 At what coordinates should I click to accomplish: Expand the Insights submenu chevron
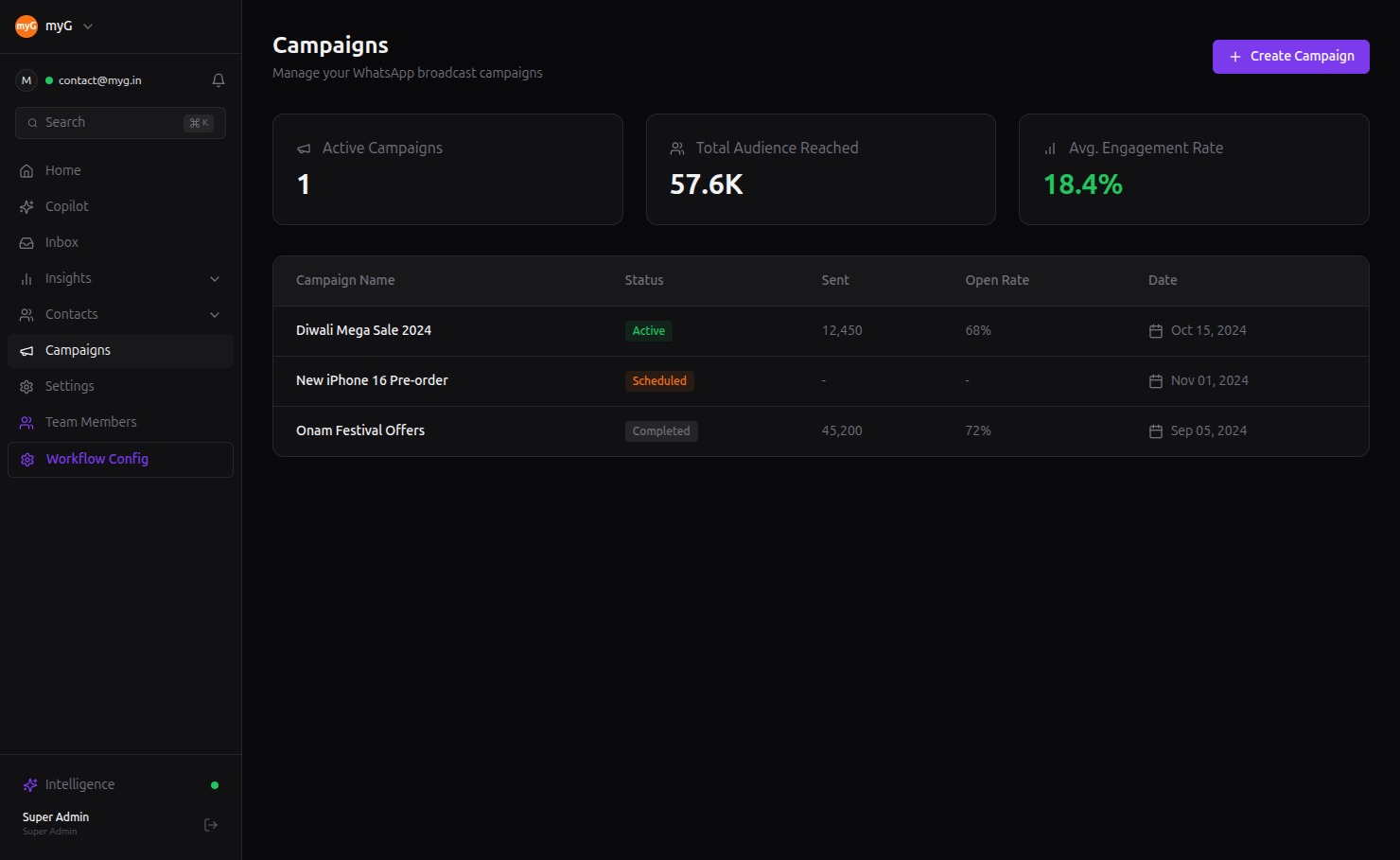pos(215,279)
